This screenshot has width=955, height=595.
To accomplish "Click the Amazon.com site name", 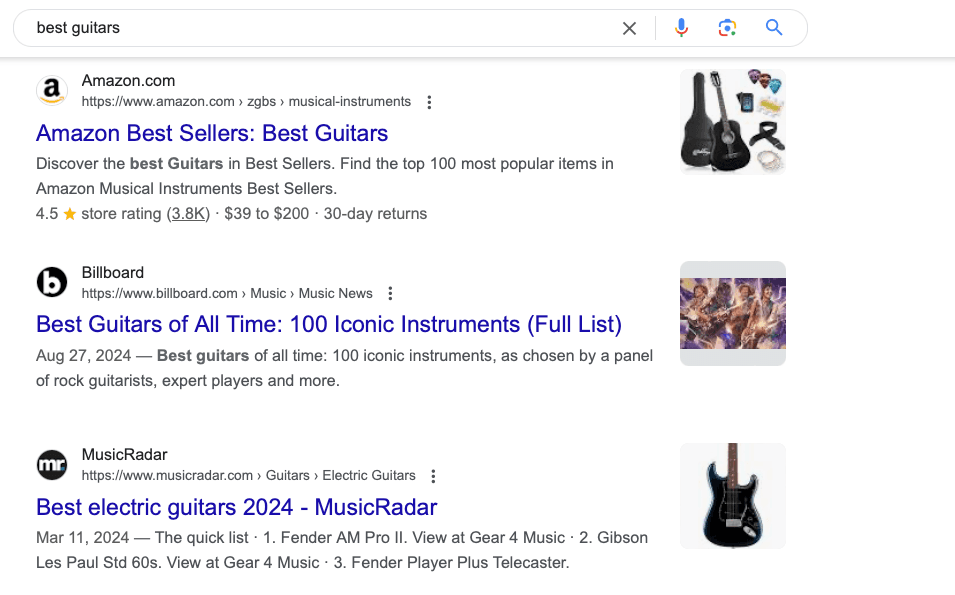I will click(128, 80).
